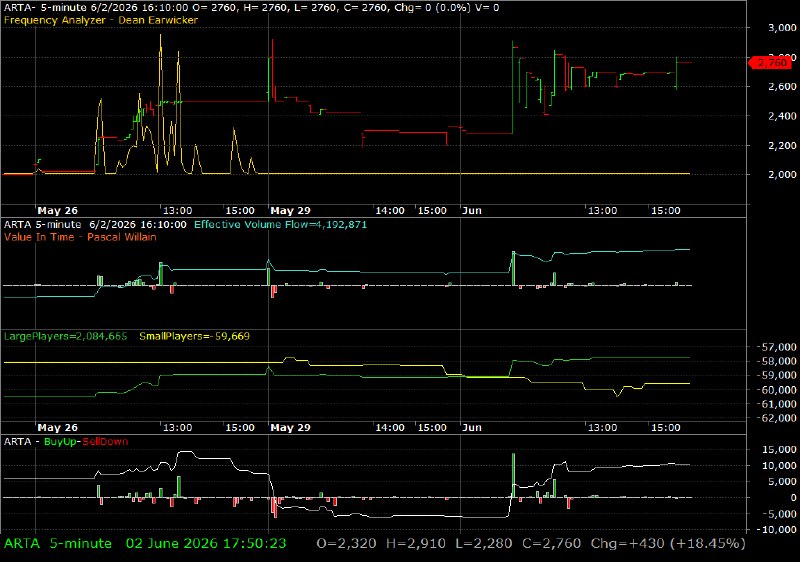Click the O=2,320 status bar value
The width and height of the screenshot is (800, 562).
click(x=346, y=544)
